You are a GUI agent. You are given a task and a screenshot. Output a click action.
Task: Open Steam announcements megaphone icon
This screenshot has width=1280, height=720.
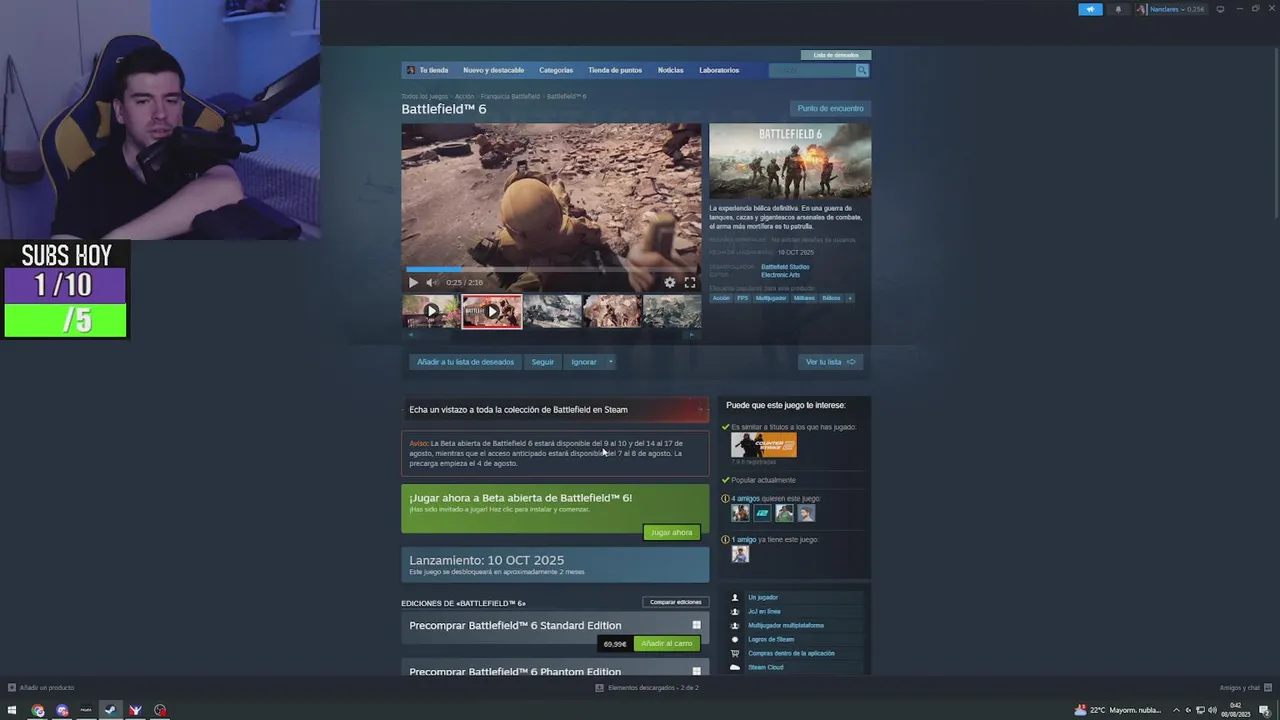tap(1090, 9)
